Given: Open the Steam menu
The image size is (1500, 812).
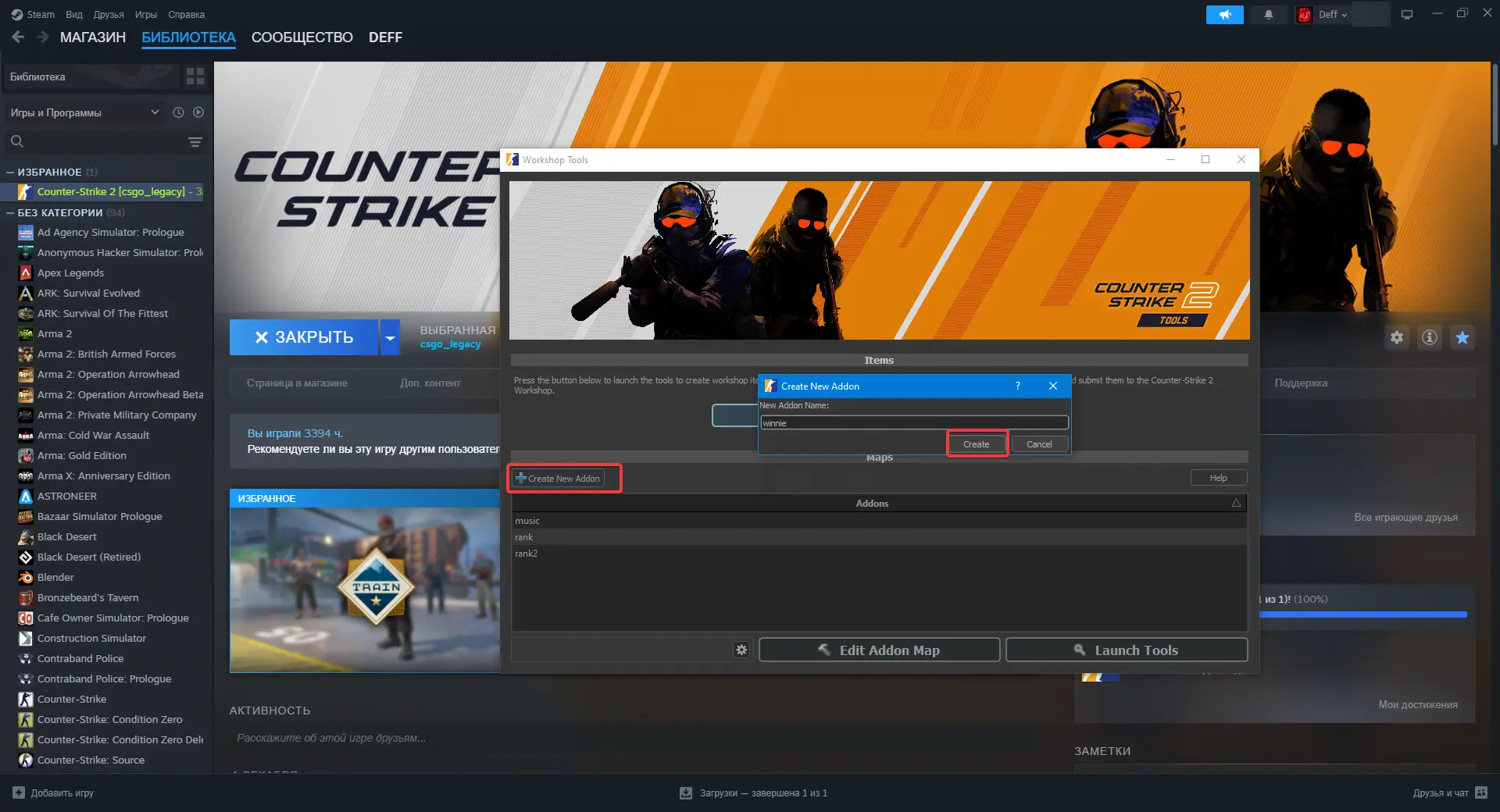Looking at the screenshot, I should 41,14.
